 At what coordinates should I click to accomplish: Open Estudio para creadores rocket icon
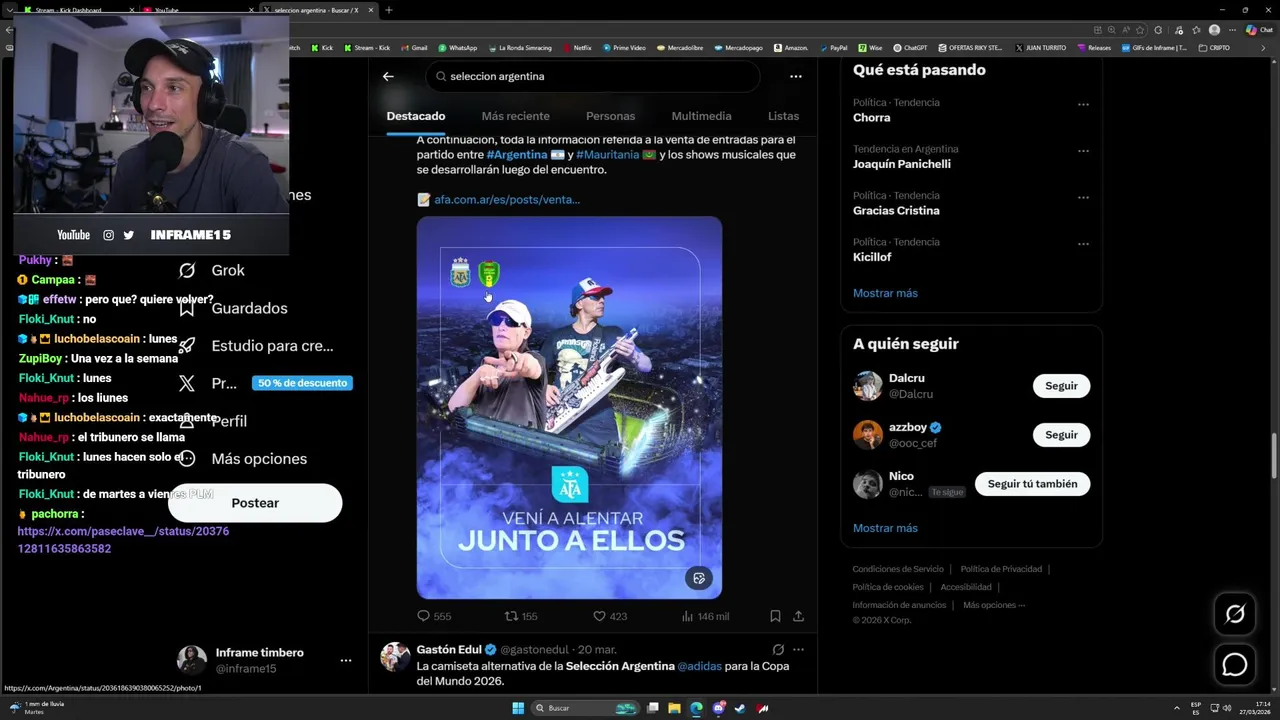tap(187, 345)
